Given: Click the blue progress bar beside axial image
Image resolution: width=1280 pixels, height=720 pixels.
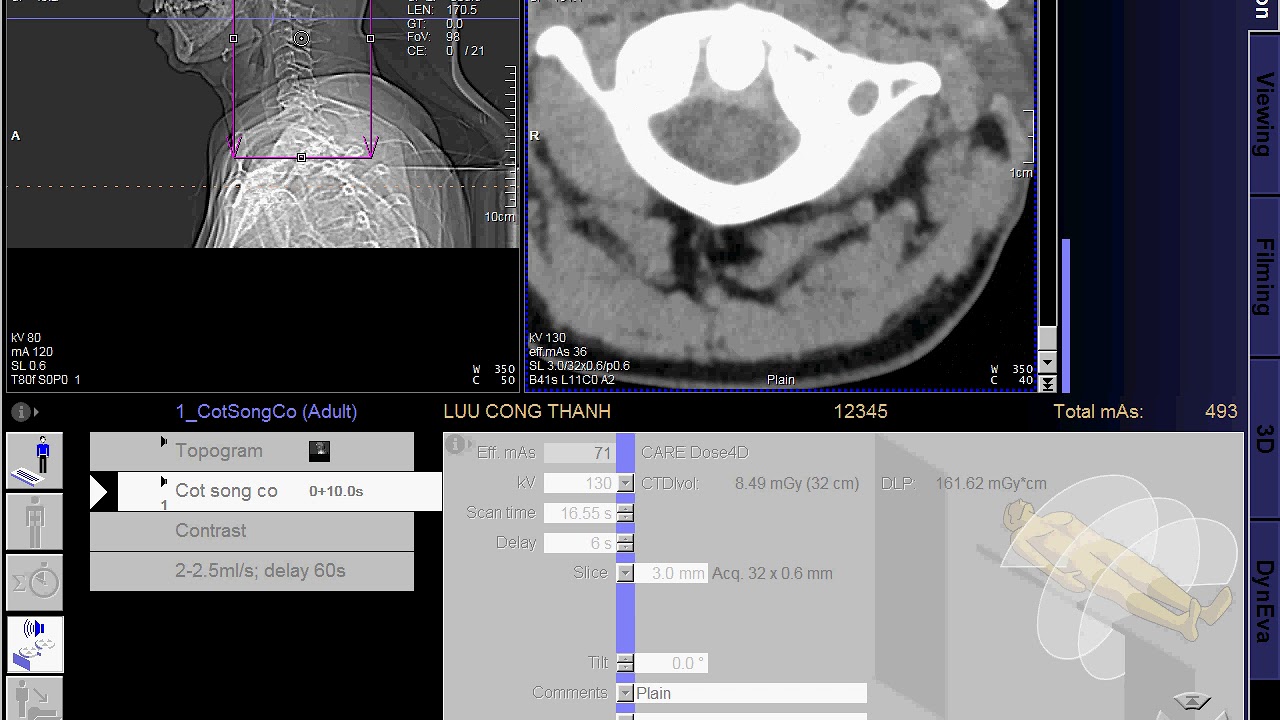Looking at the screenshot, I should [1066, 316].
